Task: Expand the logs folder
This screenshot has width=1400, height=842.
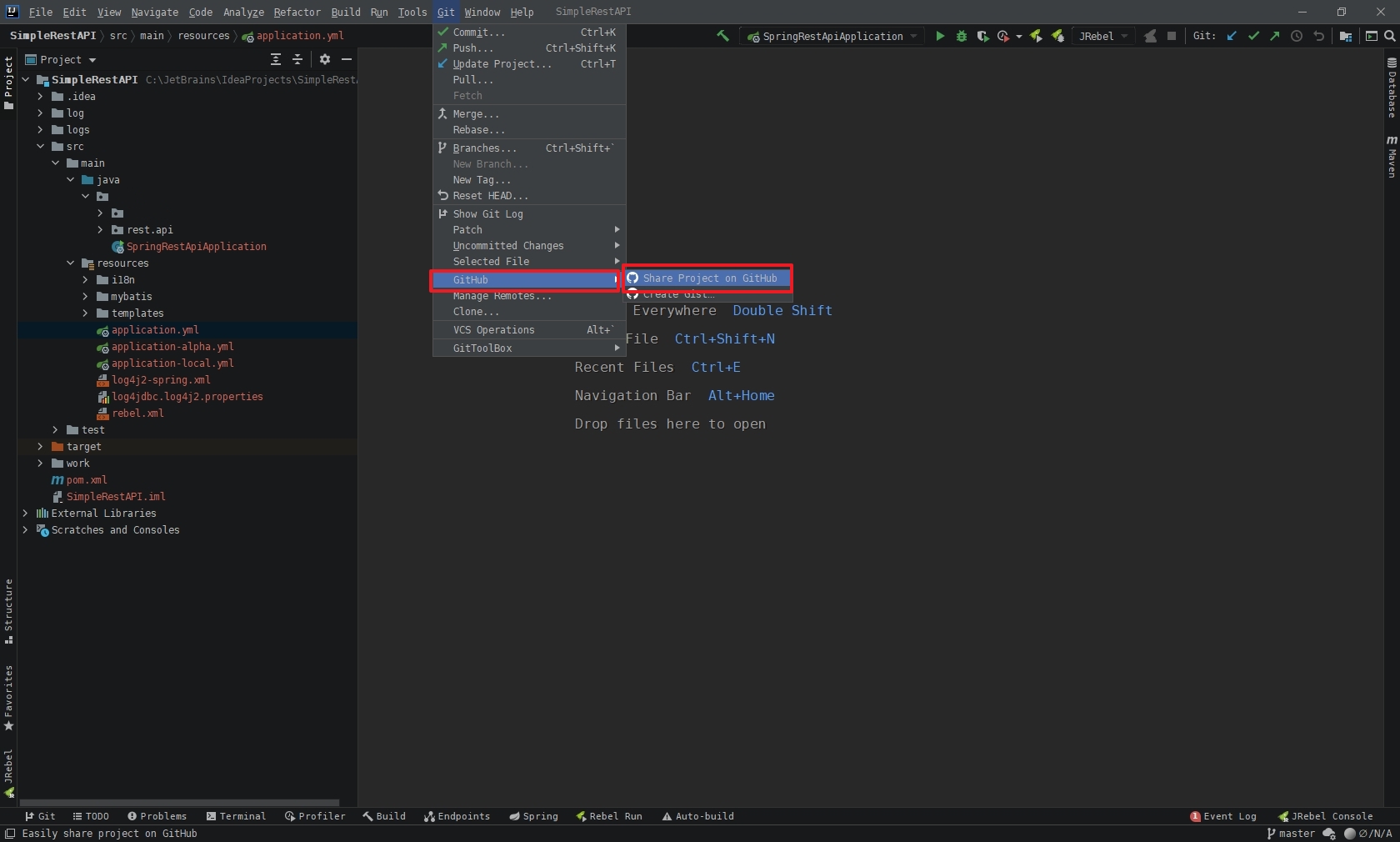Action: pos(40,129)
